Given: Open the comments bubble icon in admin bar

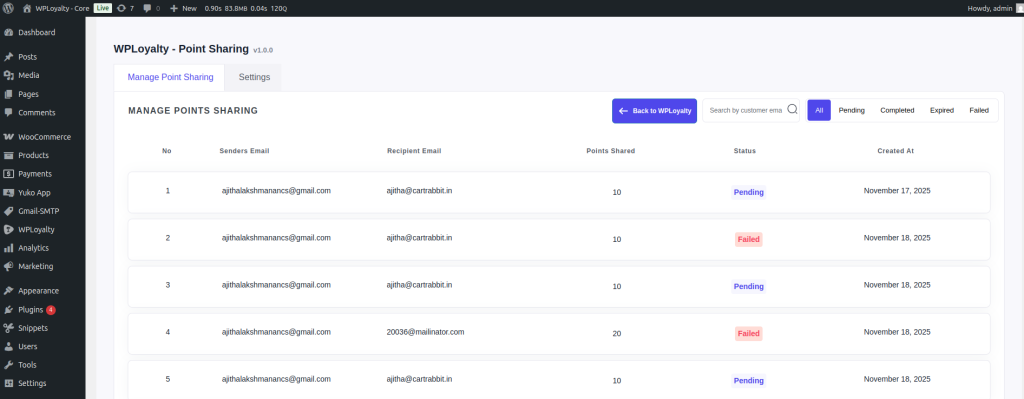Looking at the screenshot, I should (147, 8).
